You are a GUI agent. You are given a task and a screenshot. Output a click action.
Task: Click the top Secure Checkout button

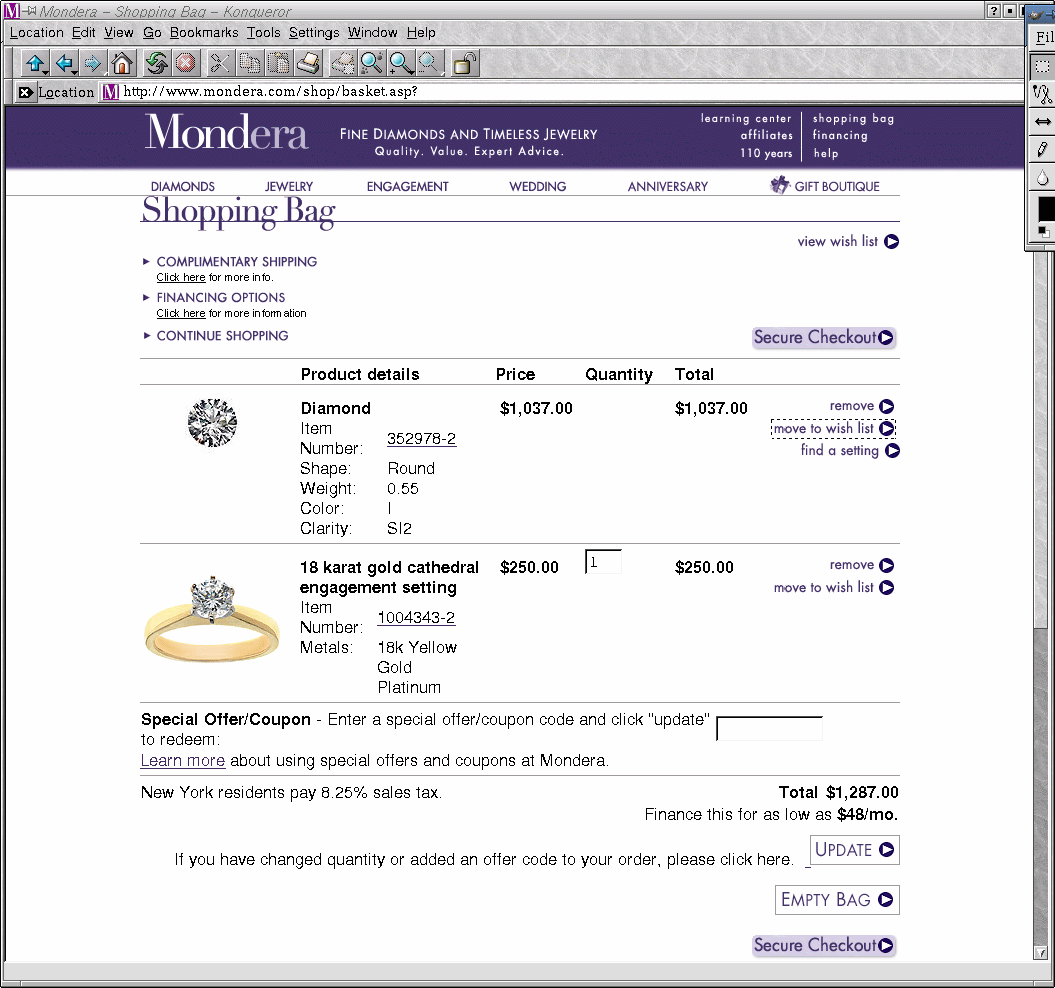click(x=824, y=337)
